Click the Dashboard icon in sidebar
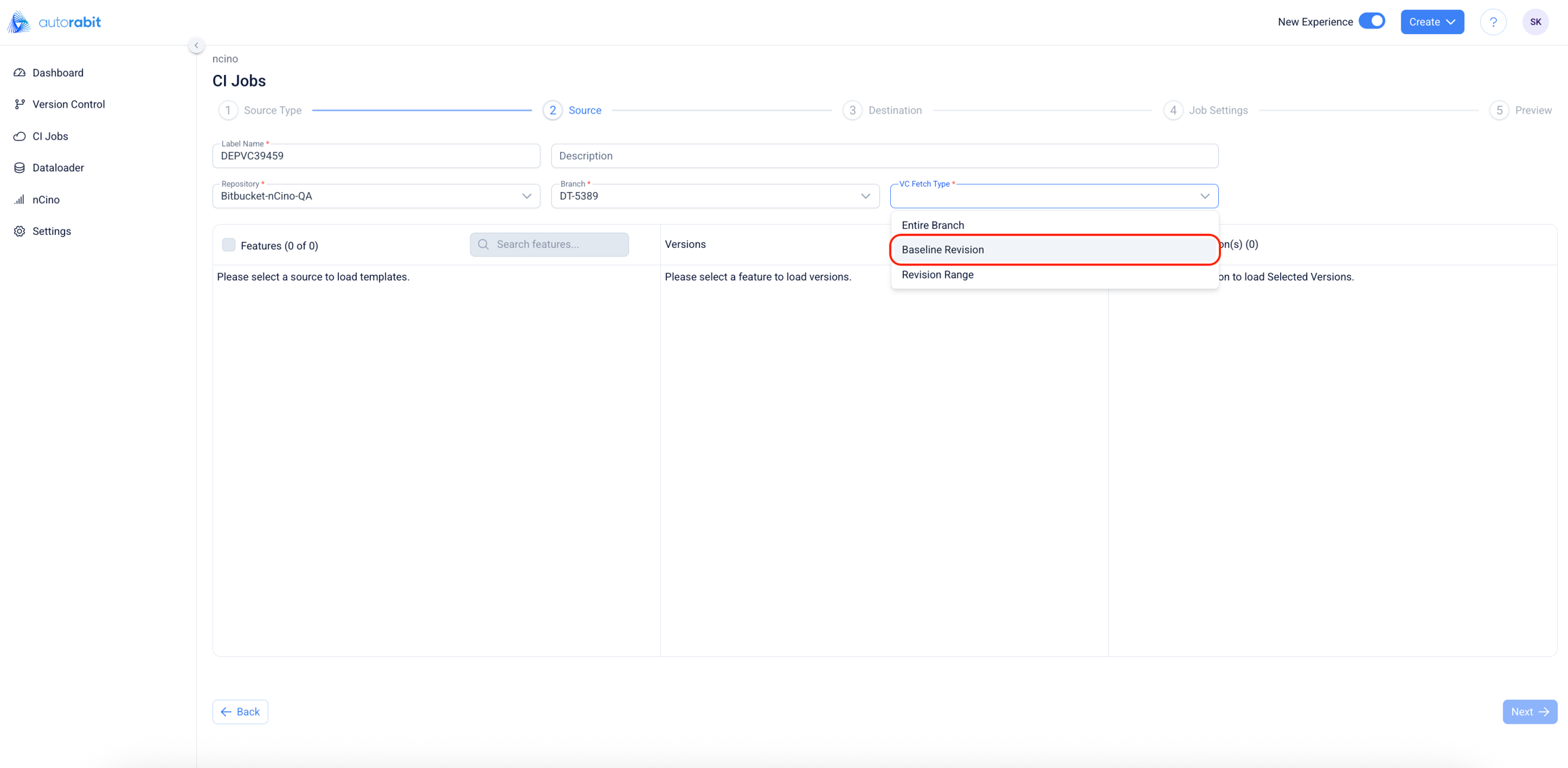 pos(20,73)
